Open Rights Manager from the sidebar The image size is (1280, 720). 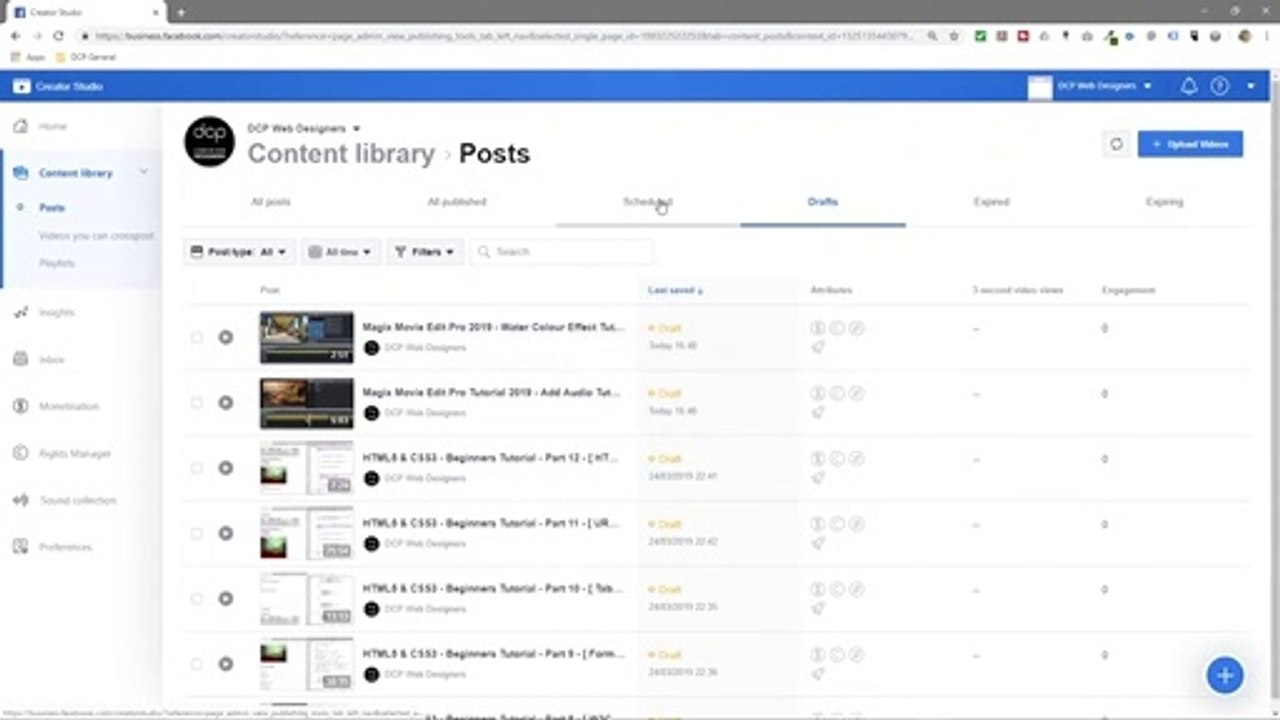tap(74, 454)
